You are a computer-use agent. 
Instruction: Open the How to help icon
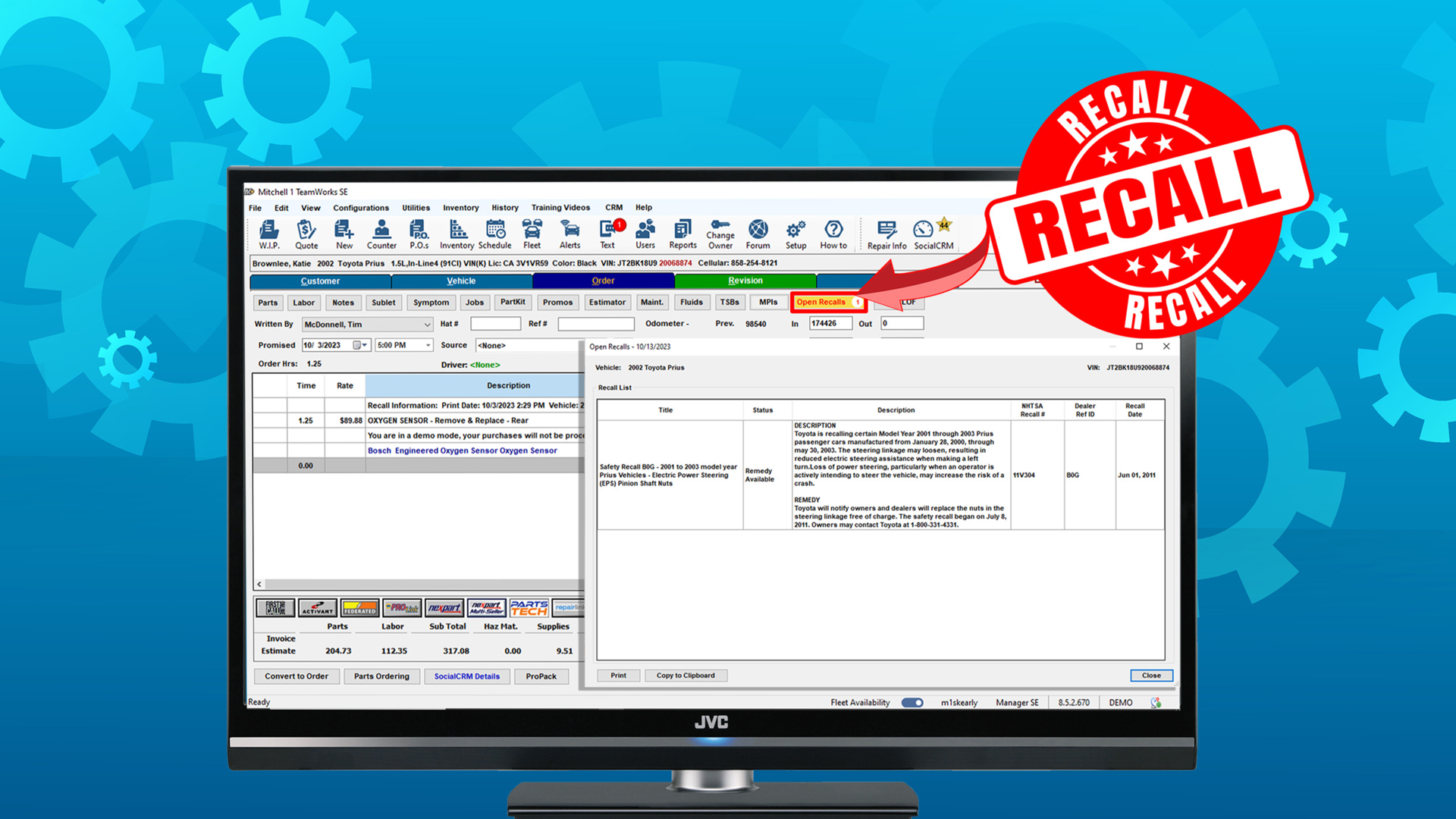833,234
